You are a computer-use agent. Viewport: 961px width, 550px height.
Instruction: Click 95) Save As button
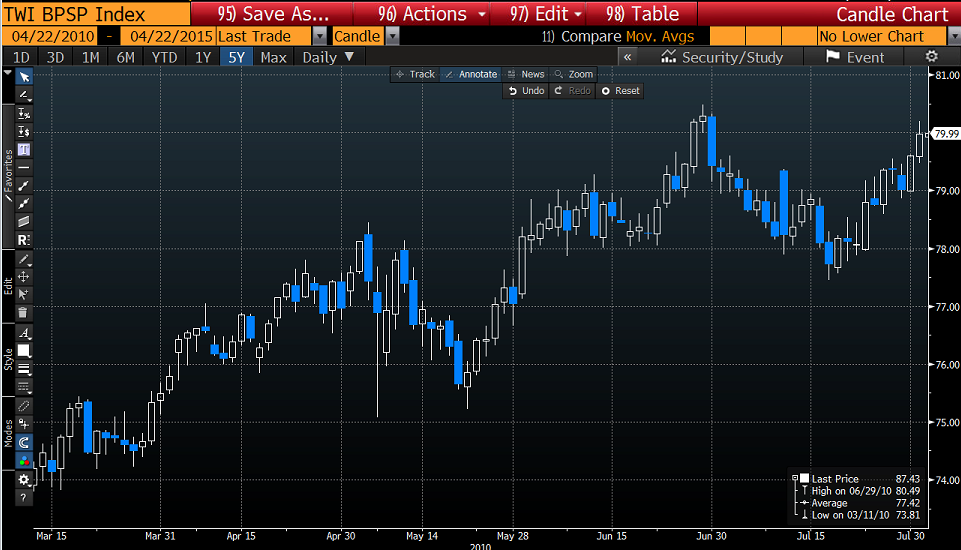(x=273, y=13)
